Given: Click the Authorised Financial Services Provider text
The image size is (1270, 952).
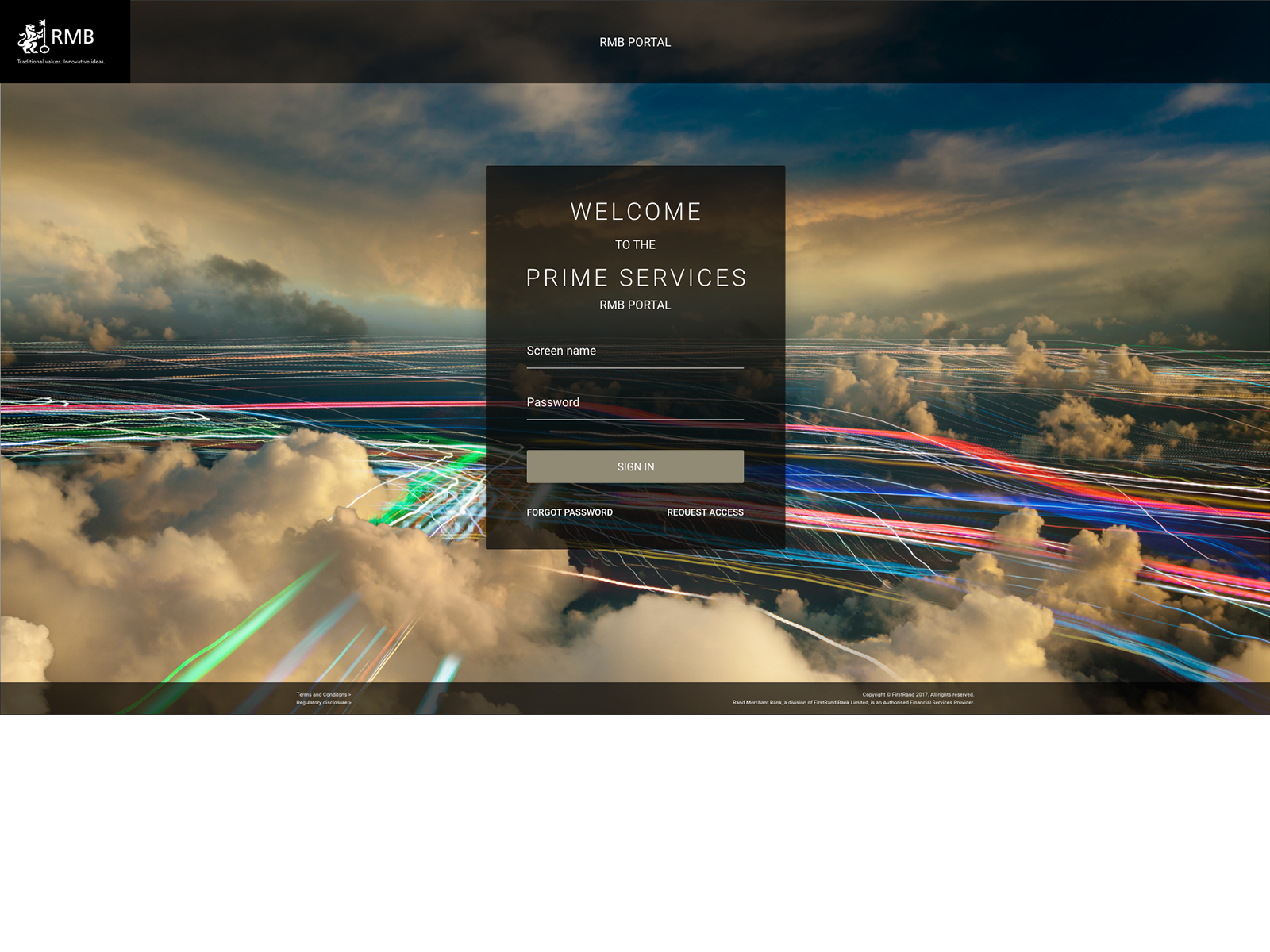Looking at the screenshot, I should click(853, 702).
